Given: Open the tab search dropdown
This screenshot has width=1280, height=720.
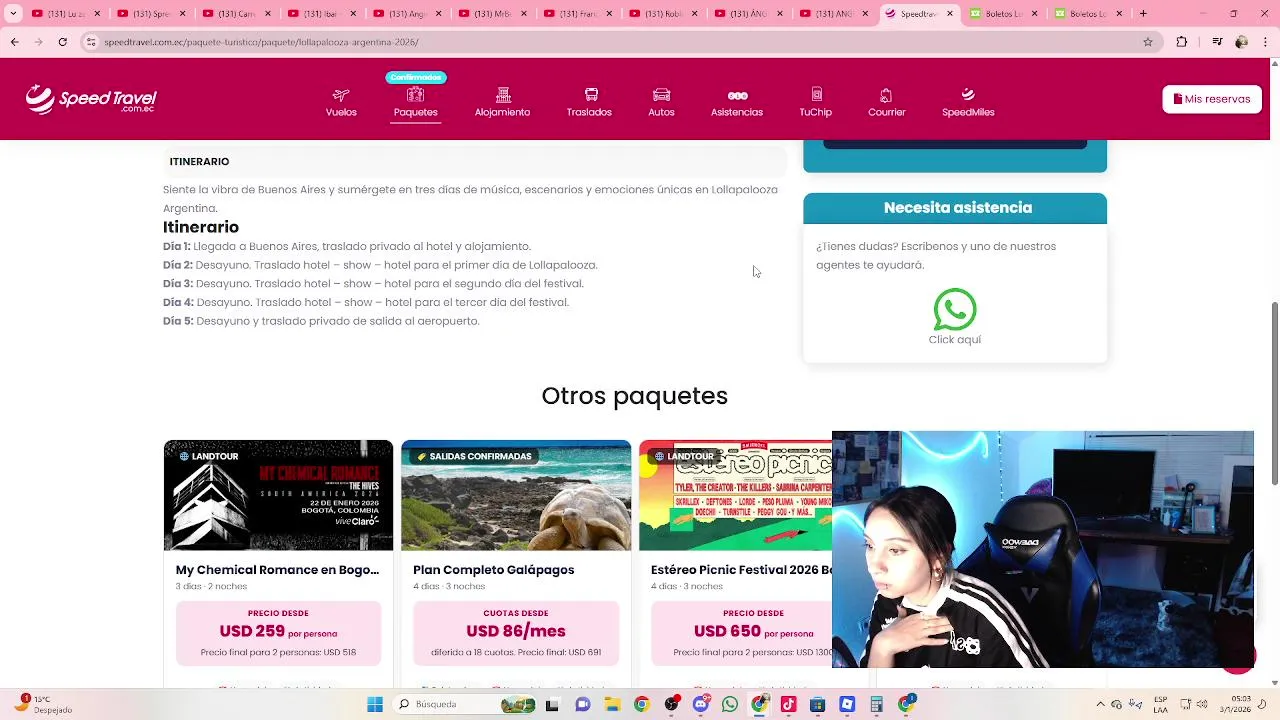Looking at the screenshot, I should click(14, 14).
